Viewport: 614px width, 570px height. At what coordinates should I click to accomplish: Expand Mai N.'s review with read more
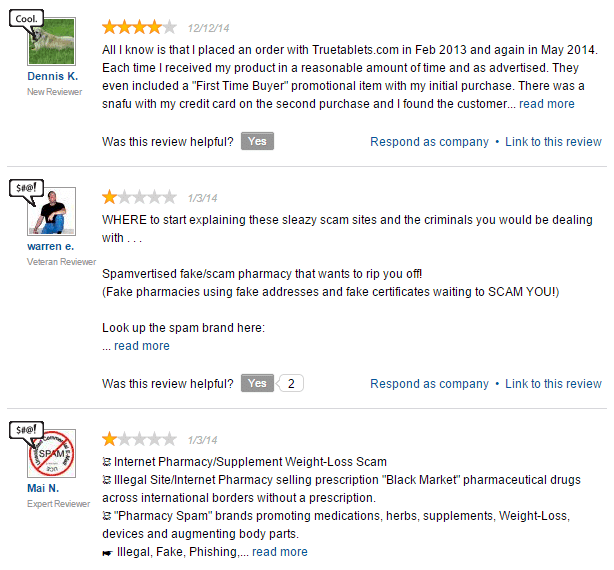279,552
